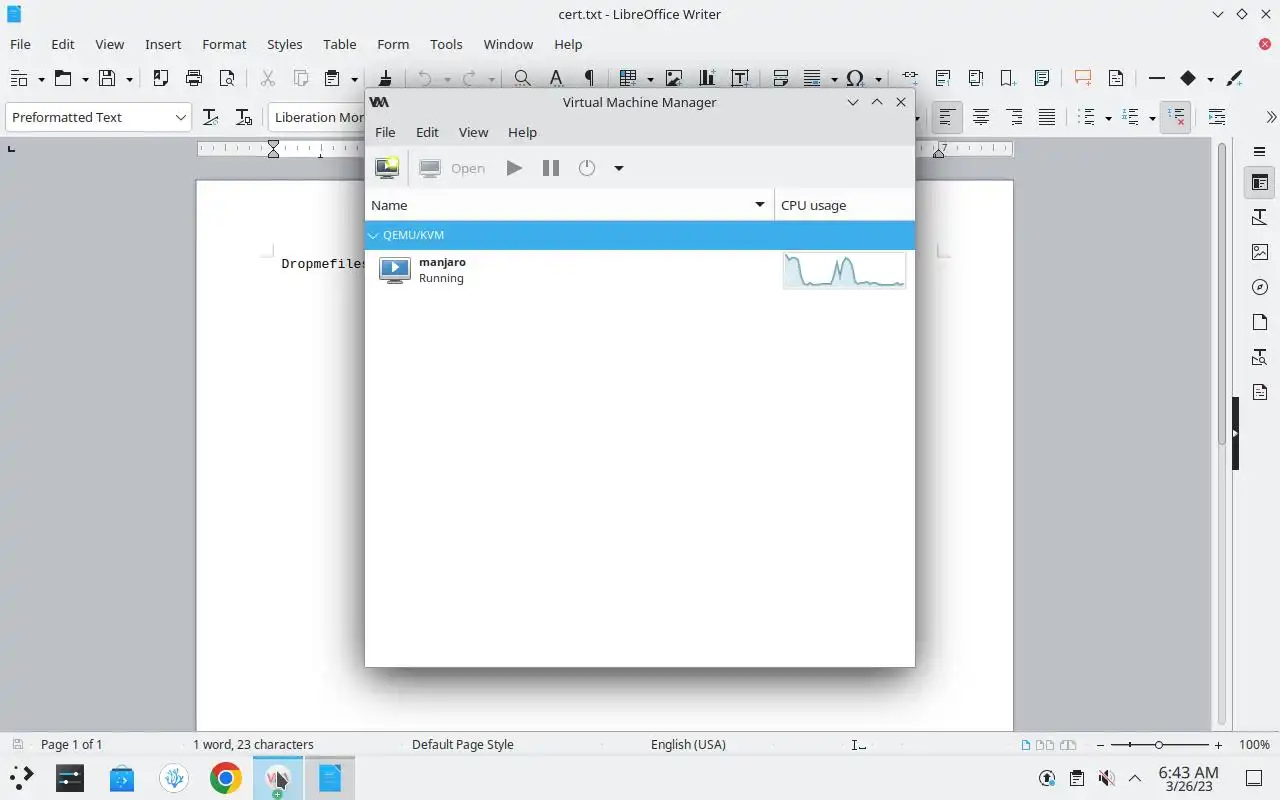1280x800 pixels.
Task: Click Insert Bookmark icon
Action: coord(1008,78)
